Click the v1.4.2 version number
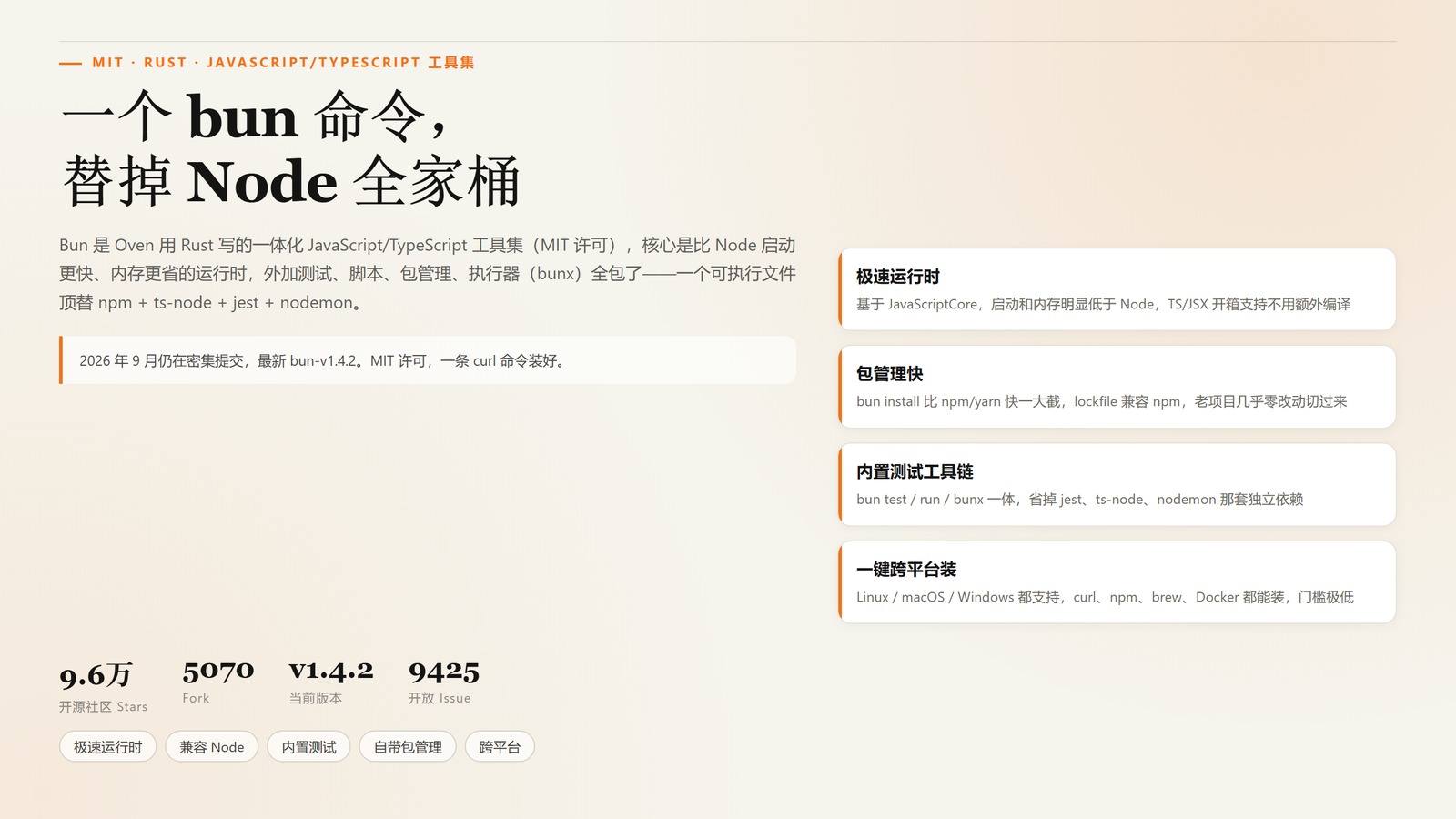The image size is (1456, 819). click(331, 672)
